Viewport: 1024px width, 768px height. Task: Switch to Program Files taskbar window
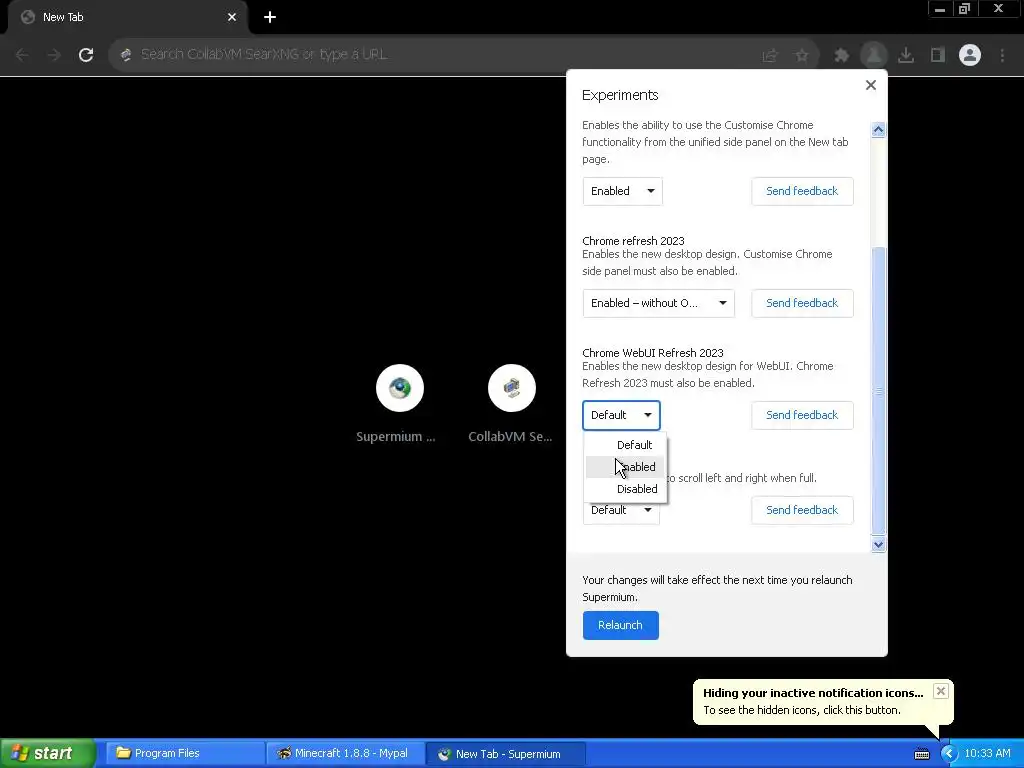(183, 753)
